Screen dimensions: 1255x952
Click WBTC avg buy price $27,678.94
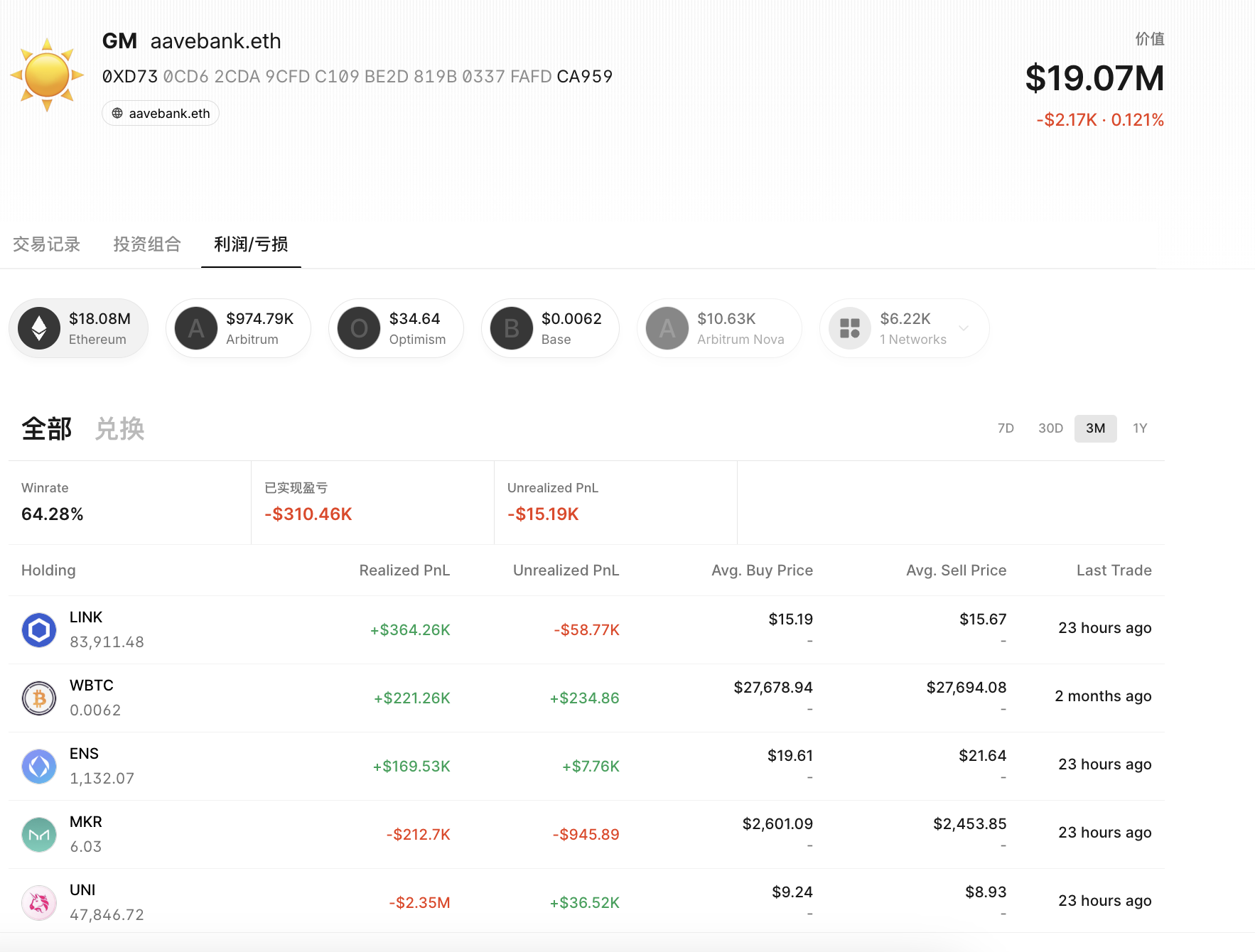tap(773, 688)
